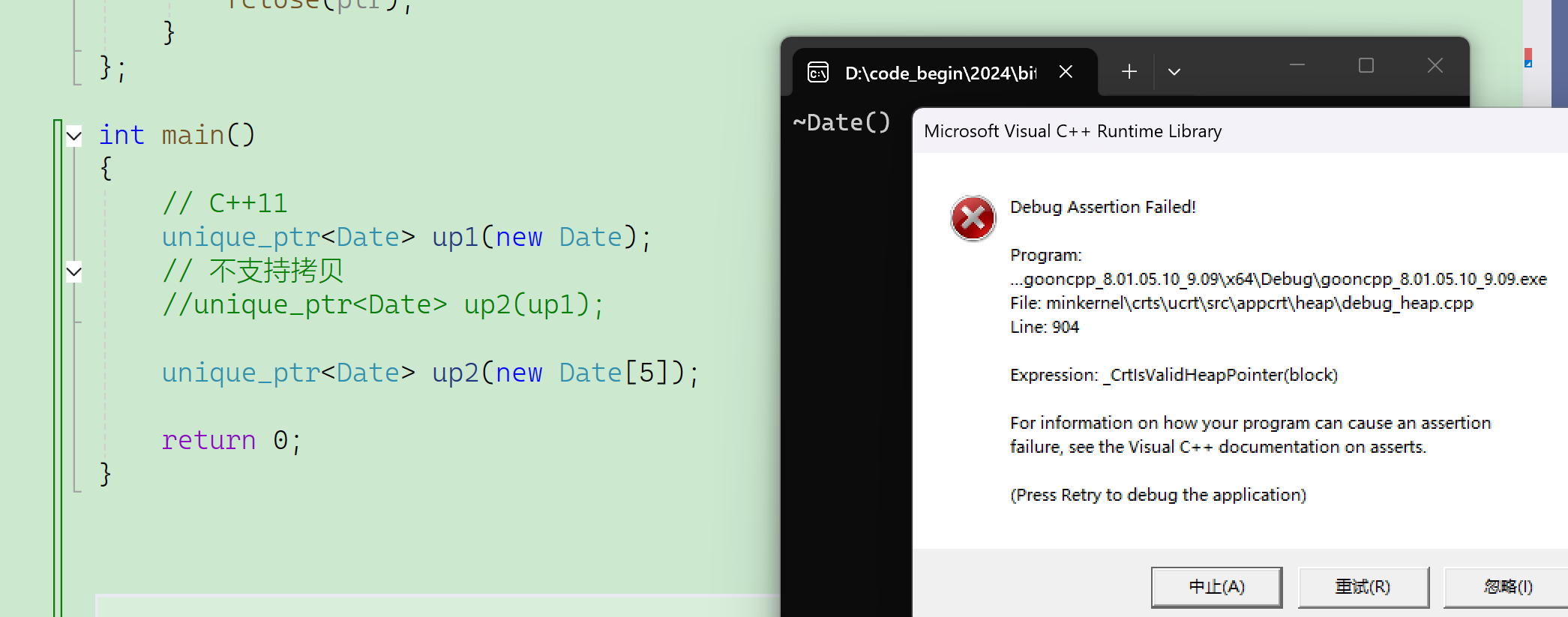Click the 中止(A) abort button
Screen dimensions: 1568x617
click(x=1216, y=587)
